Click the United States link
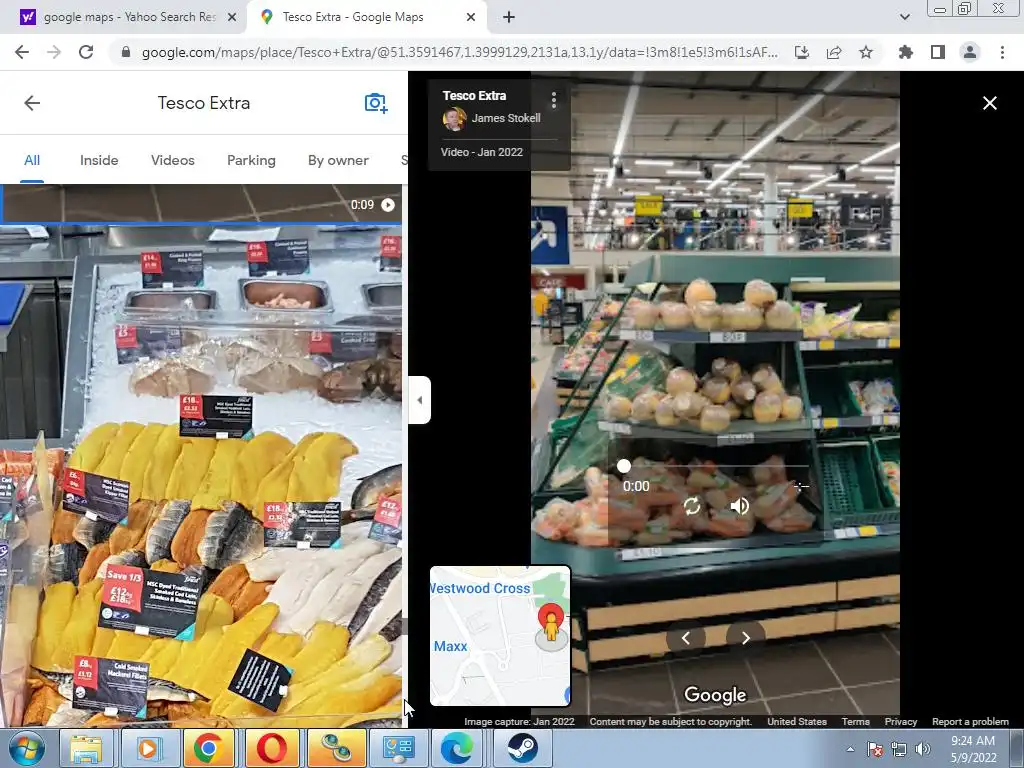 click(797, 722)
